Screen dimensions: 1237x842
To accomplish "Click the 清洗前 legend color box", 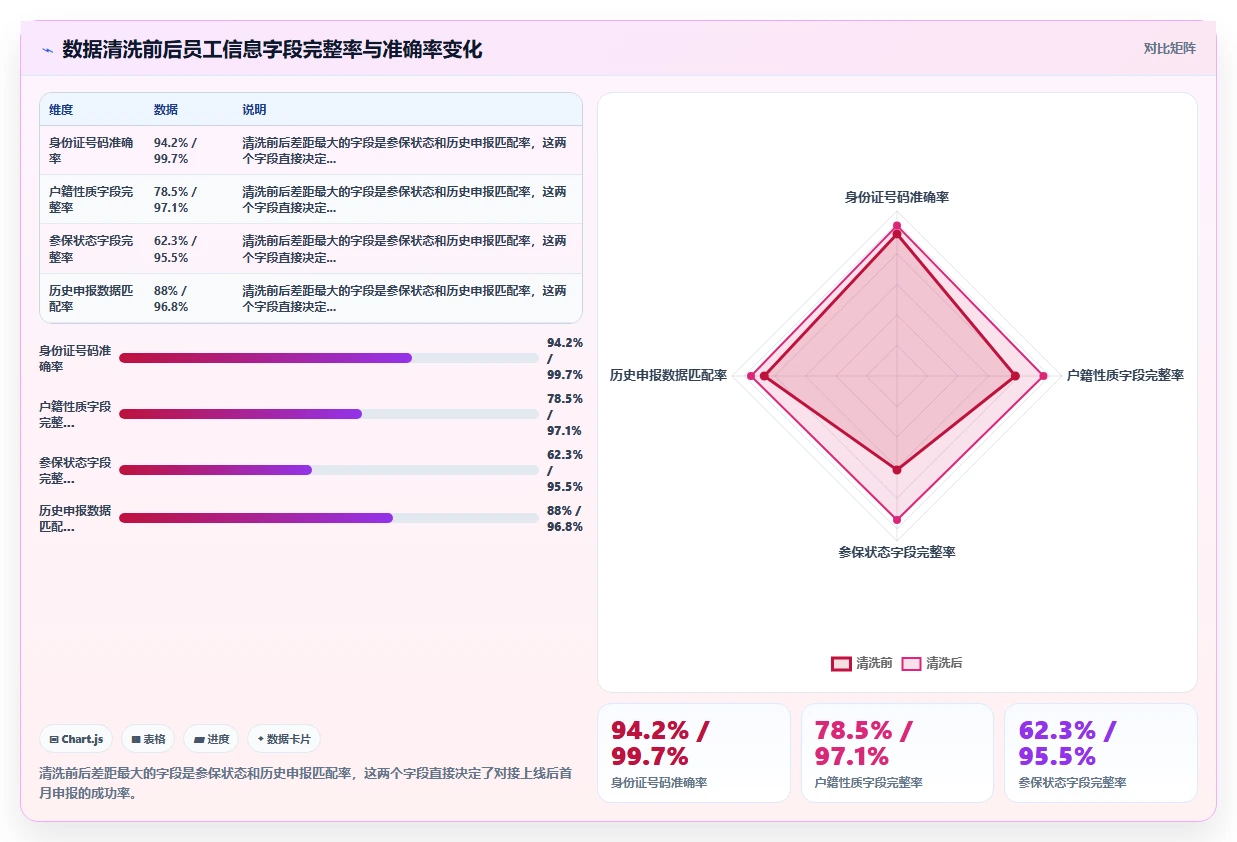I will (x=841, y=663).
